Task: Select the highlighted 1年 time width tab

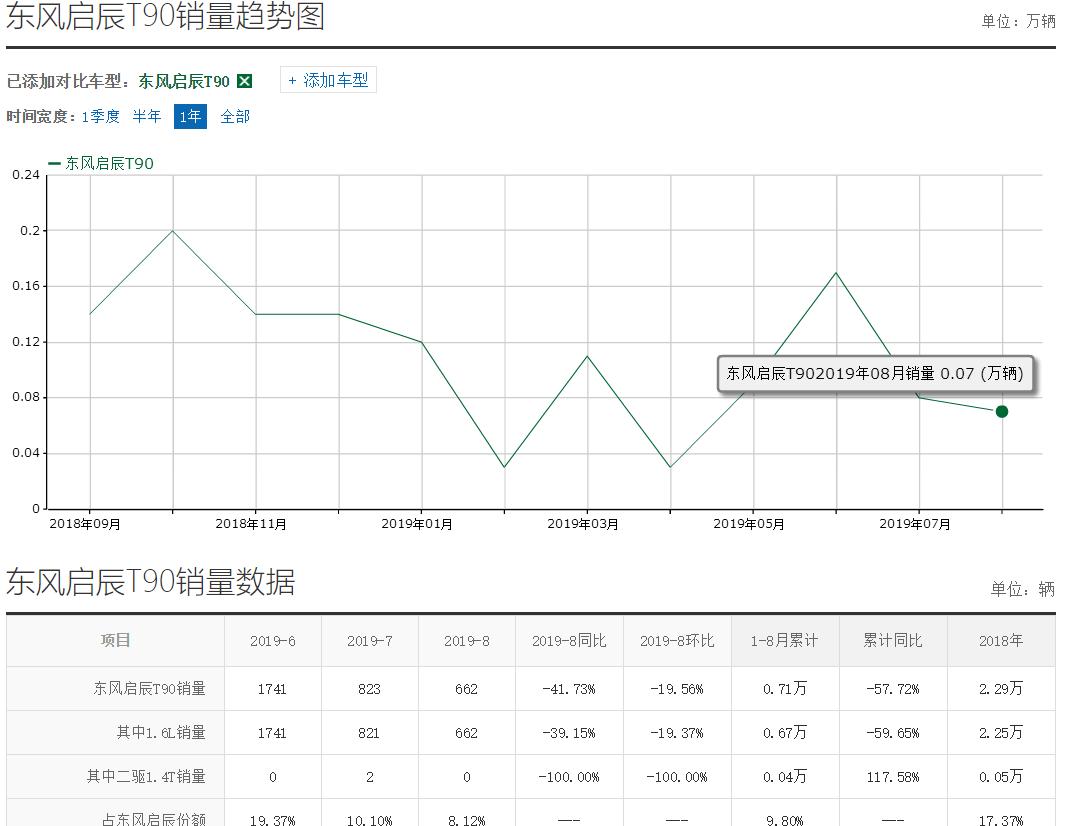Action: click(189, 116)
